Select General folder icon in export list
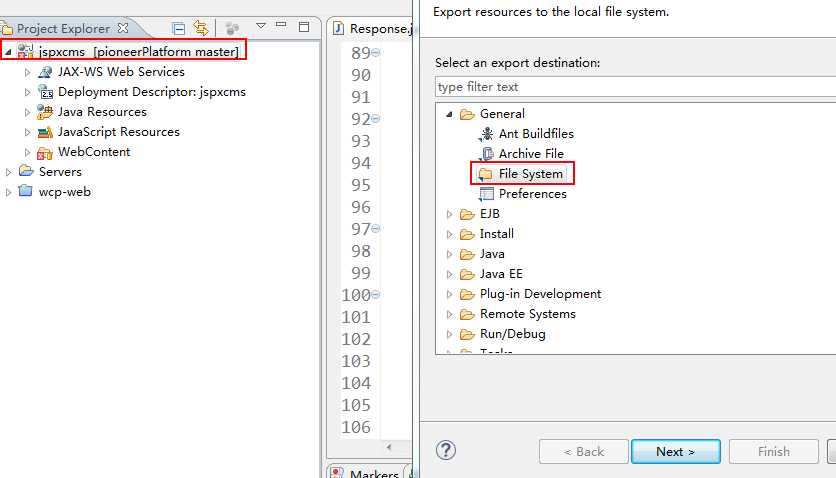Image resolution: width=836 pixels, height=478 pixels. pyautogui.click(x=467, y=114)
